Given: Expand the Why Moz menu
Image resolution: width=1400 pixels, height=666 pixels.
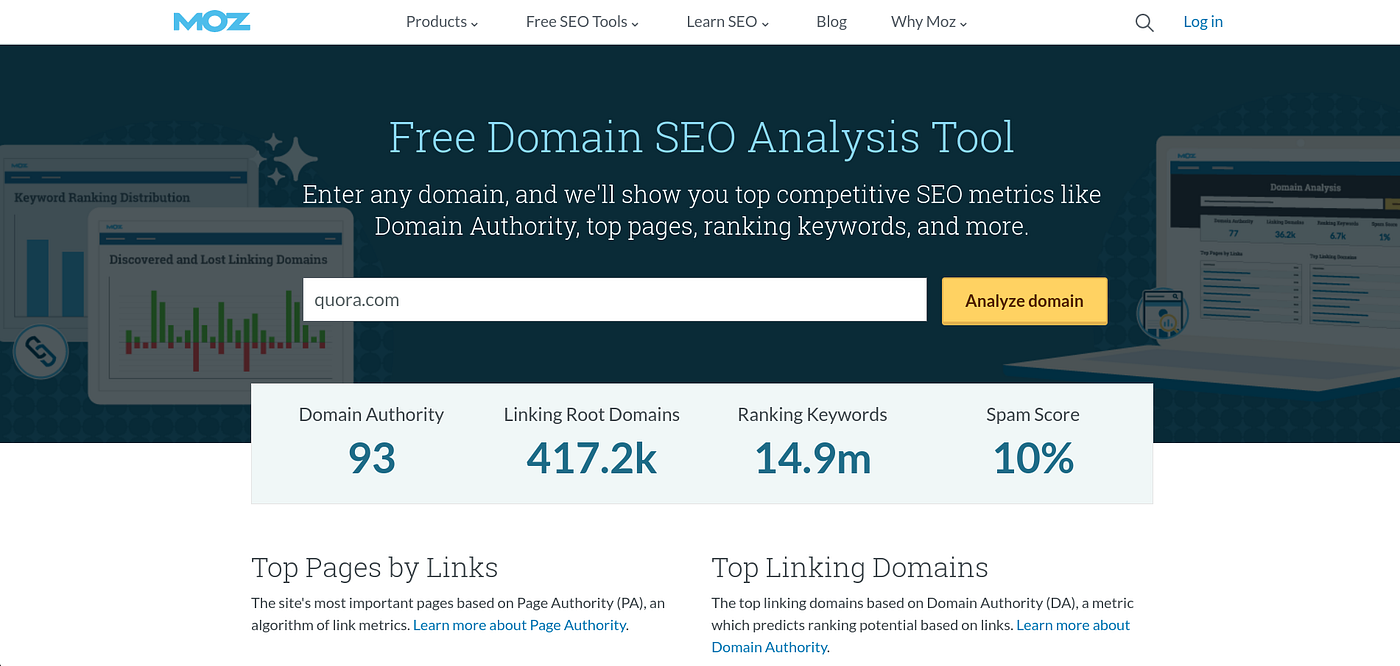Looking at the screenshot, I should click(x=929, y=22).
